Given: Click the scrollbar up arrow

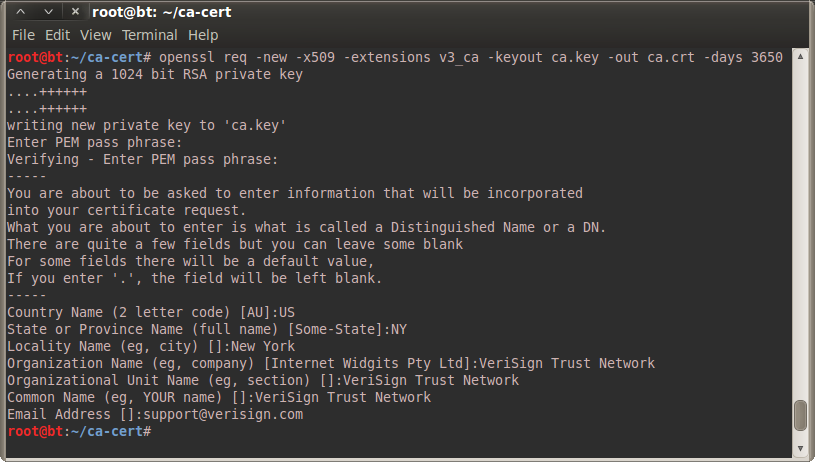Looking at the screenshot, I should pos(800,56).
